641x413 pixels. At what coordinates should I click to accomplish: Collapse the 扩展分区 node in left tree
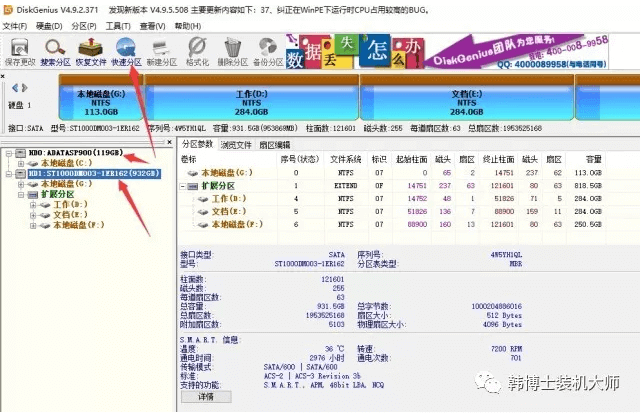click(x=21, y=195)
